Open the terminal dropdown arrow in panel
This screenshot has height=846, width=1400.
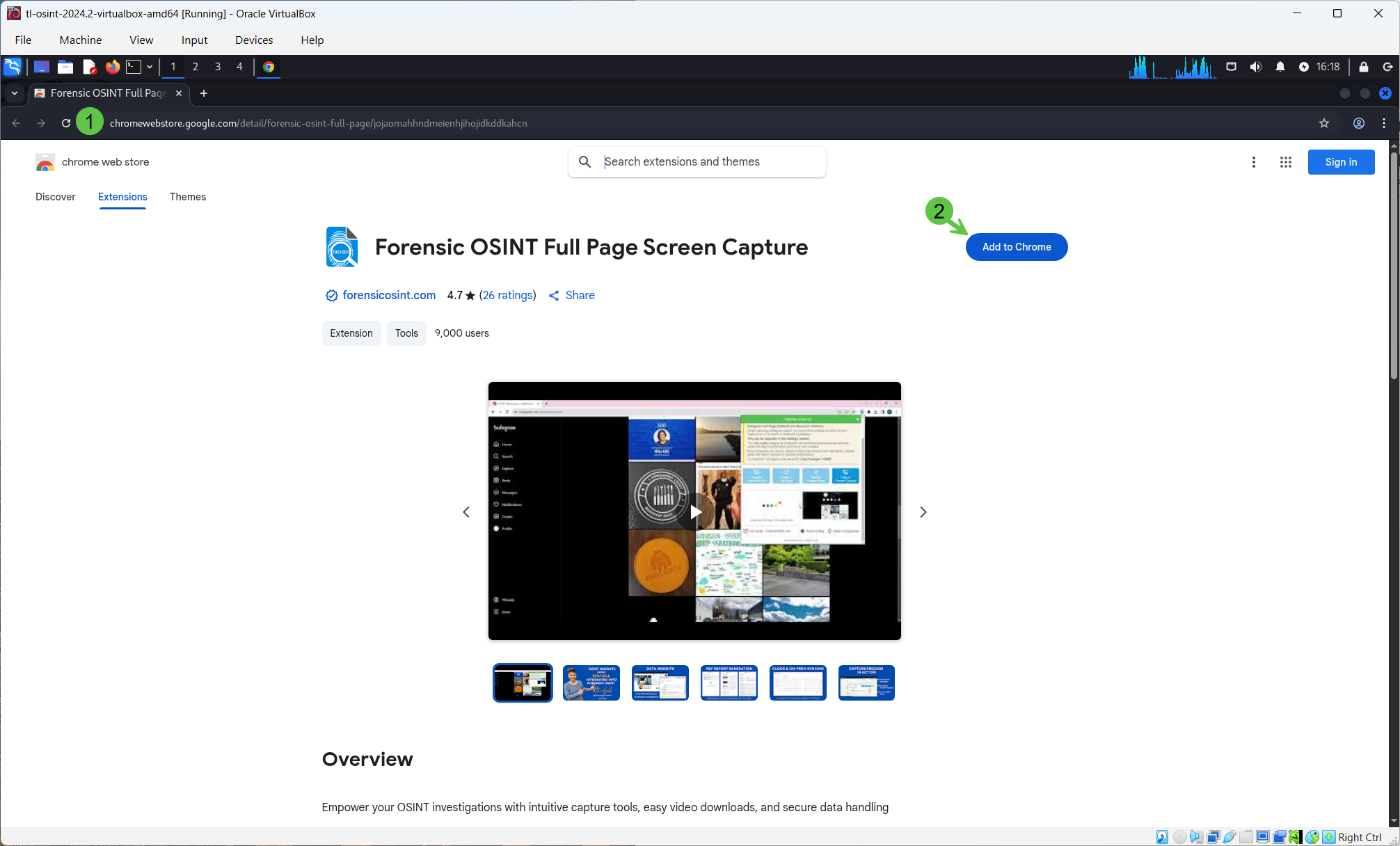(x=149, y=67)
